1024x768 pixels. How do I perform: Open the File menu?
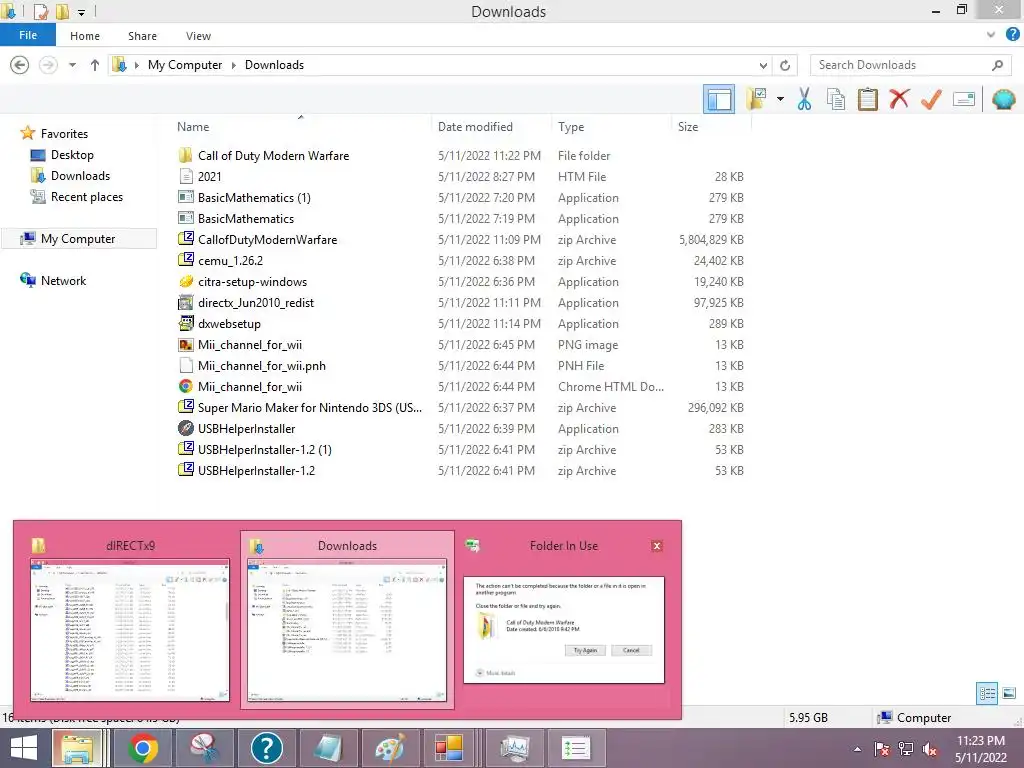click(28, 35)
